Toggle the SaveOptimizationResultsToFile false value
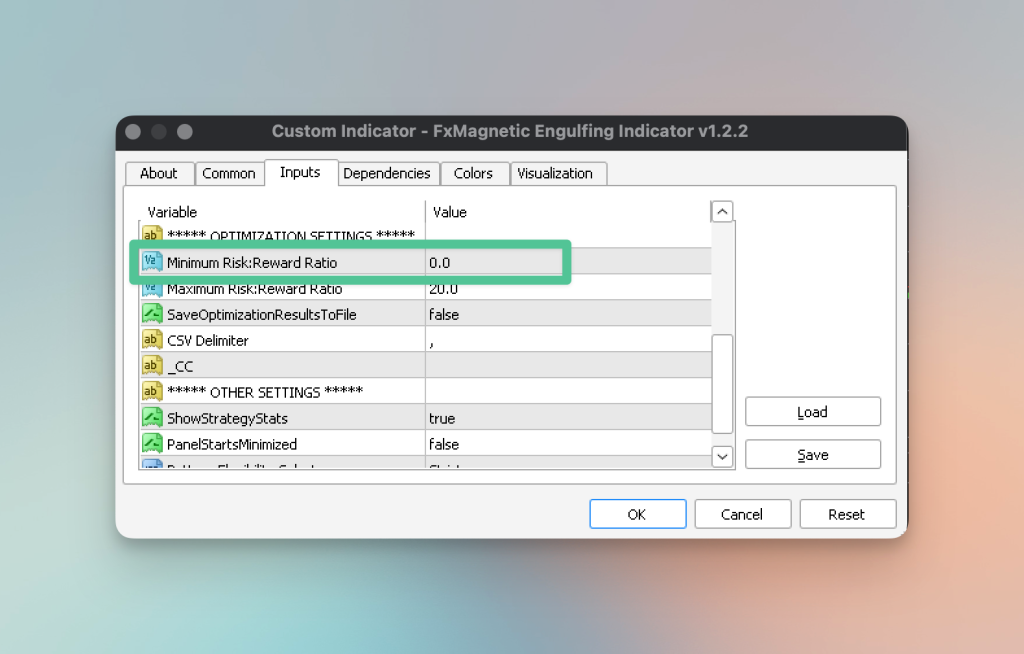The image size is (1024, 654). (568, 314)
